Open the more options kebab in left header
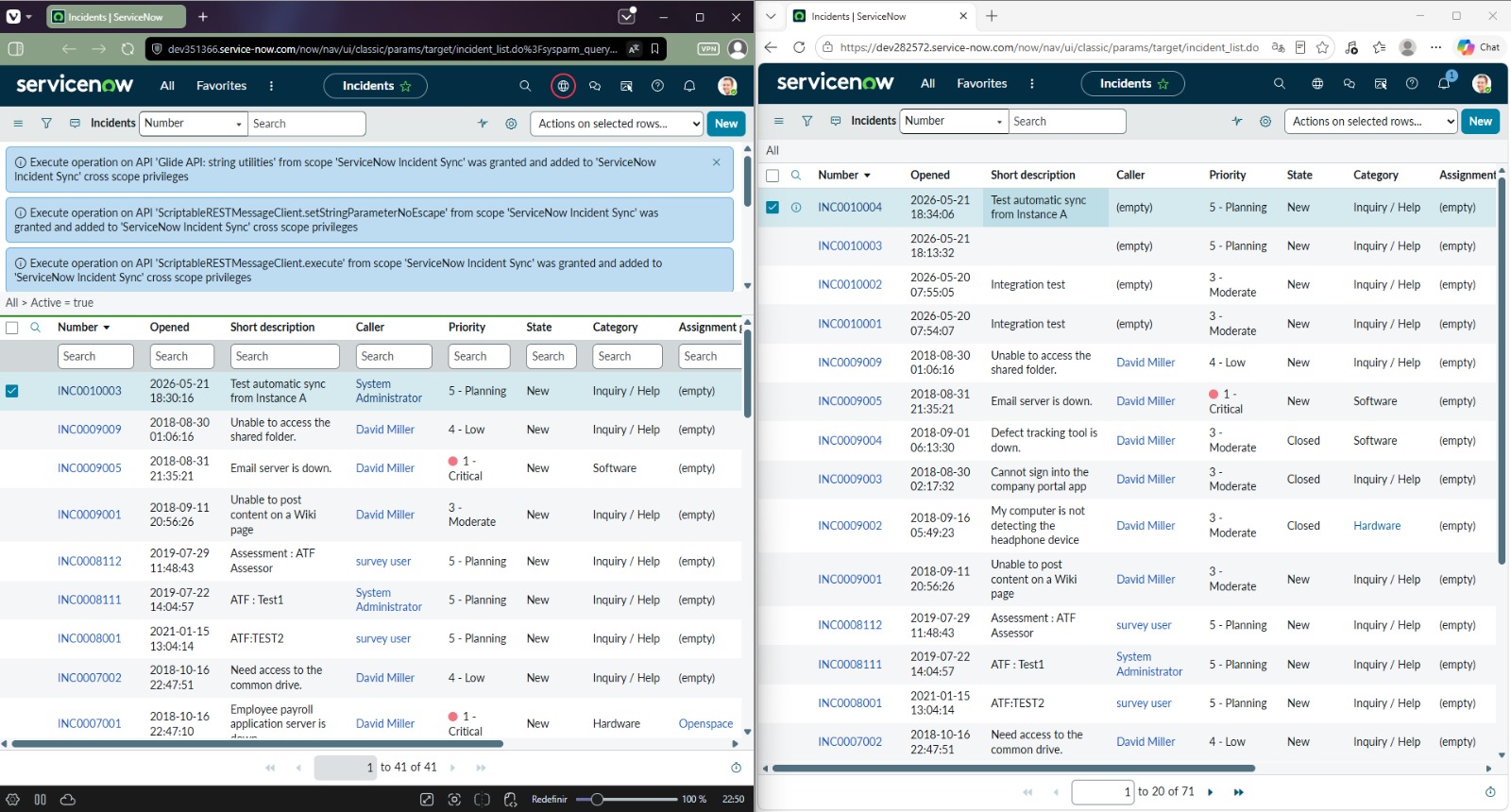The image size is (1511, 812). point(271,86)
